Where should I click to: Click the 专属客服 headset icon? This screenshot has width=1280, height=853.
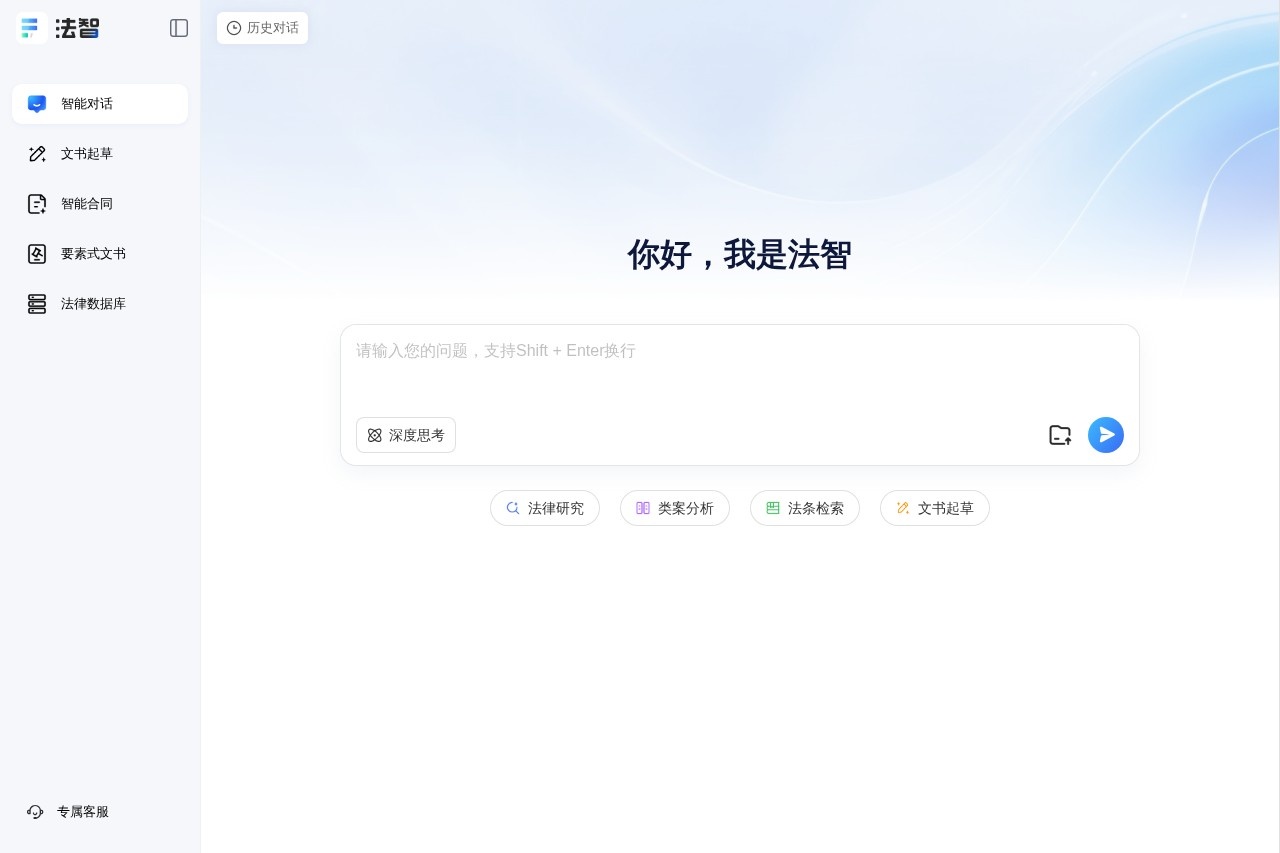pos(35,812)
